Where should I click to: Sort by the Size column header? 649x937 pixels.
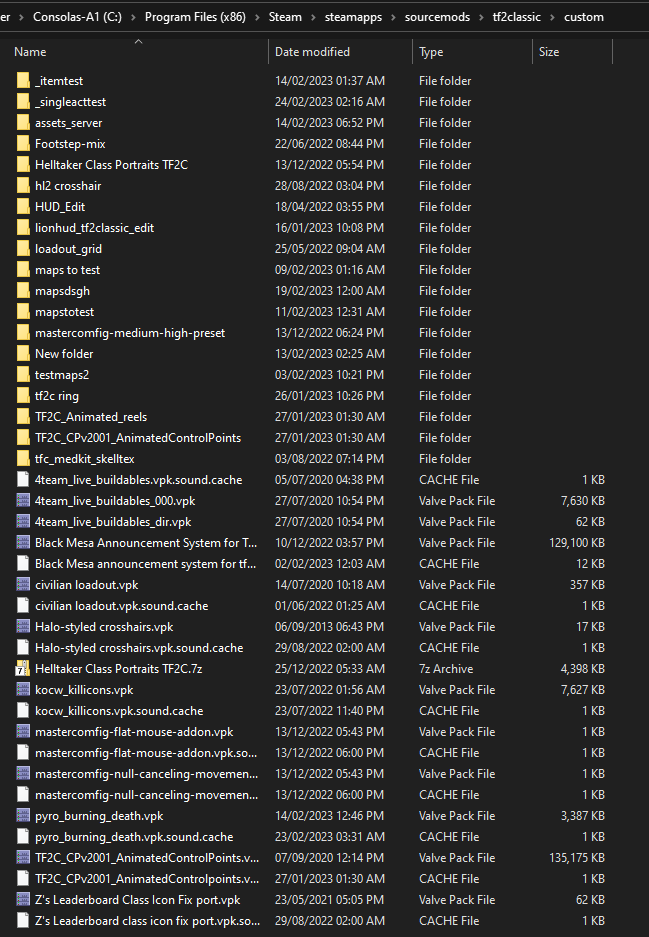pos(549,52)
